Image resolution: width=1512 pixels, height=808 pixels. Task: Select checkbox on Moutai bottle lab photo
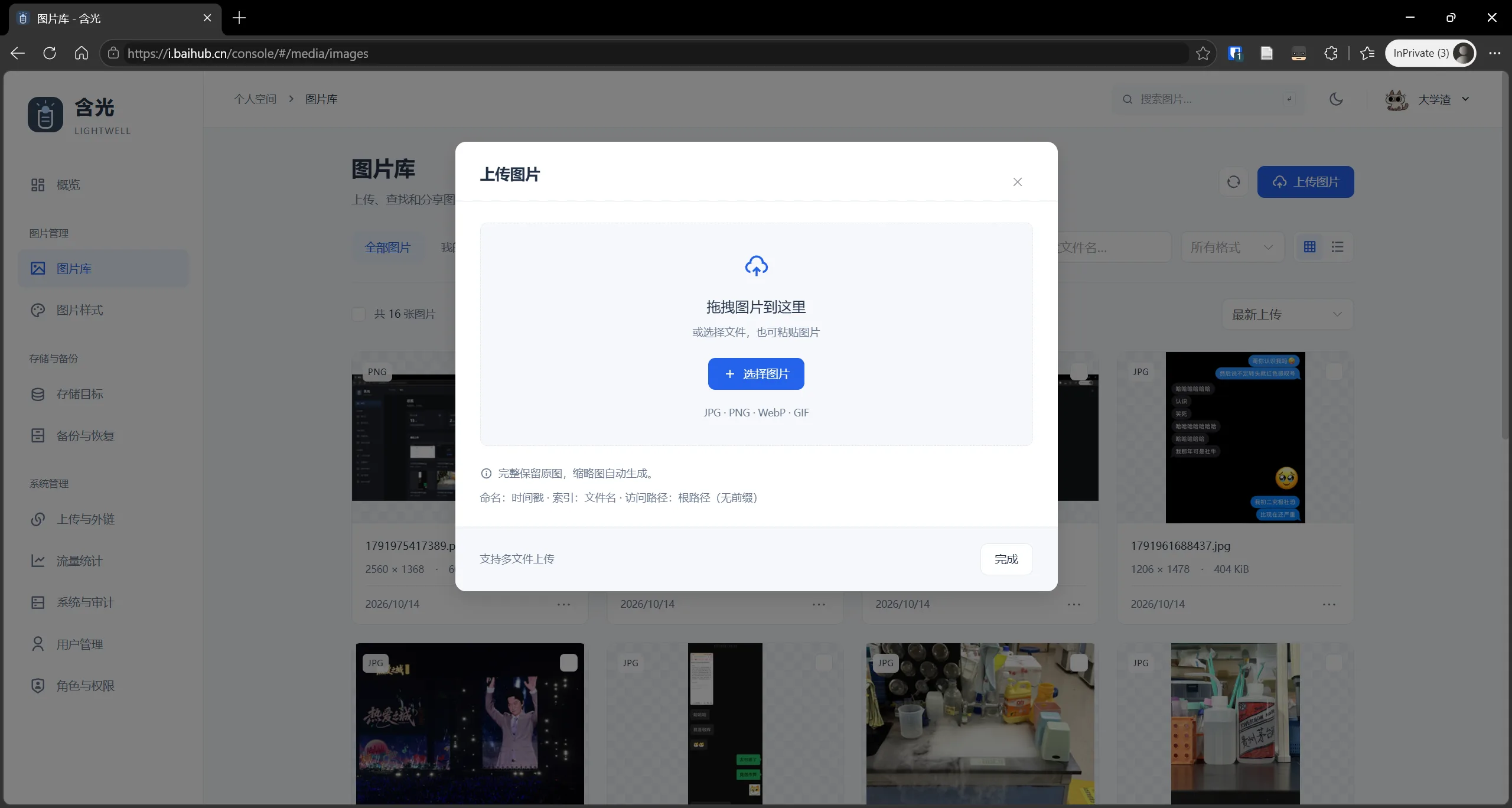tap(1334, 663)
